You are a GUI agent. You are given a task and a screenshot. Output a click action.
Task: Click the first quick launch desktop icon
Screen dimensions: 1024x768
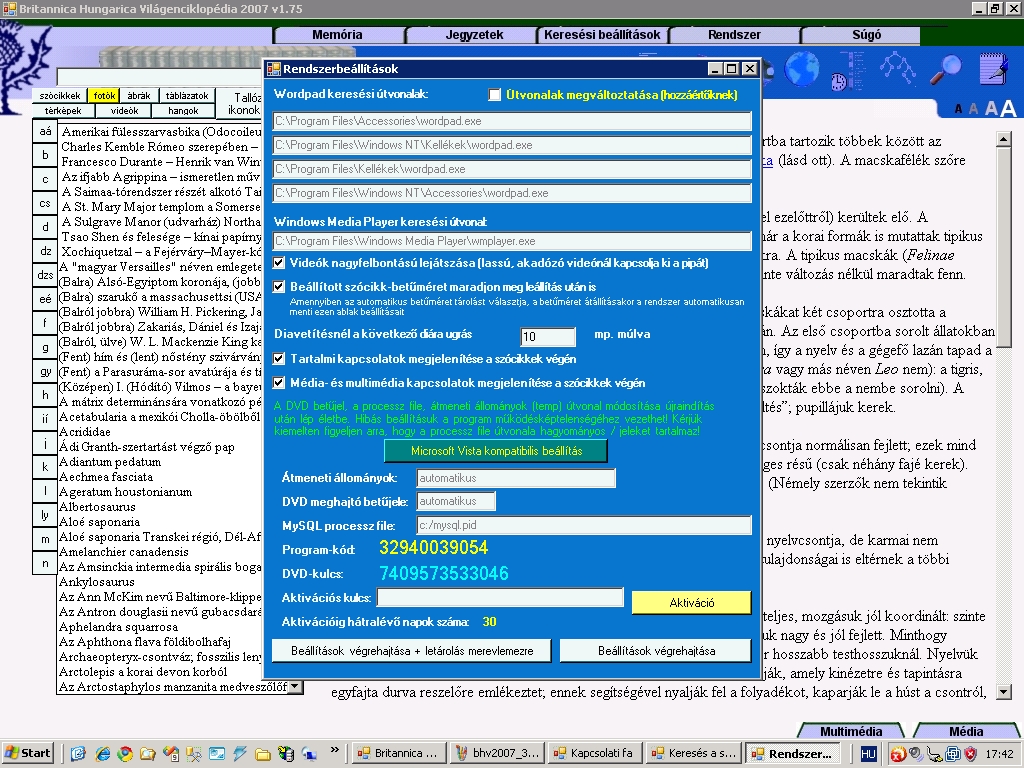point(78,754)
